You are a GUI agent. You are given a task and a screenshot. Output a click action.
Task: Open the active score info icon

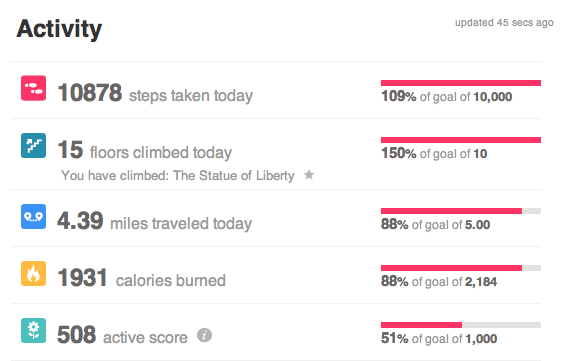coord(204,335)
